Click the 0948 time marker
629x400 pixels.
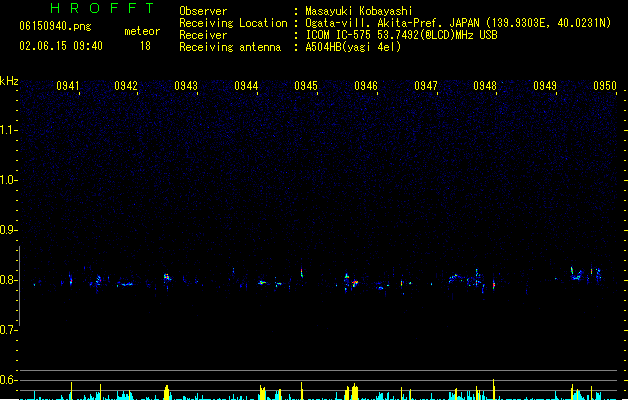click(485, 86)
